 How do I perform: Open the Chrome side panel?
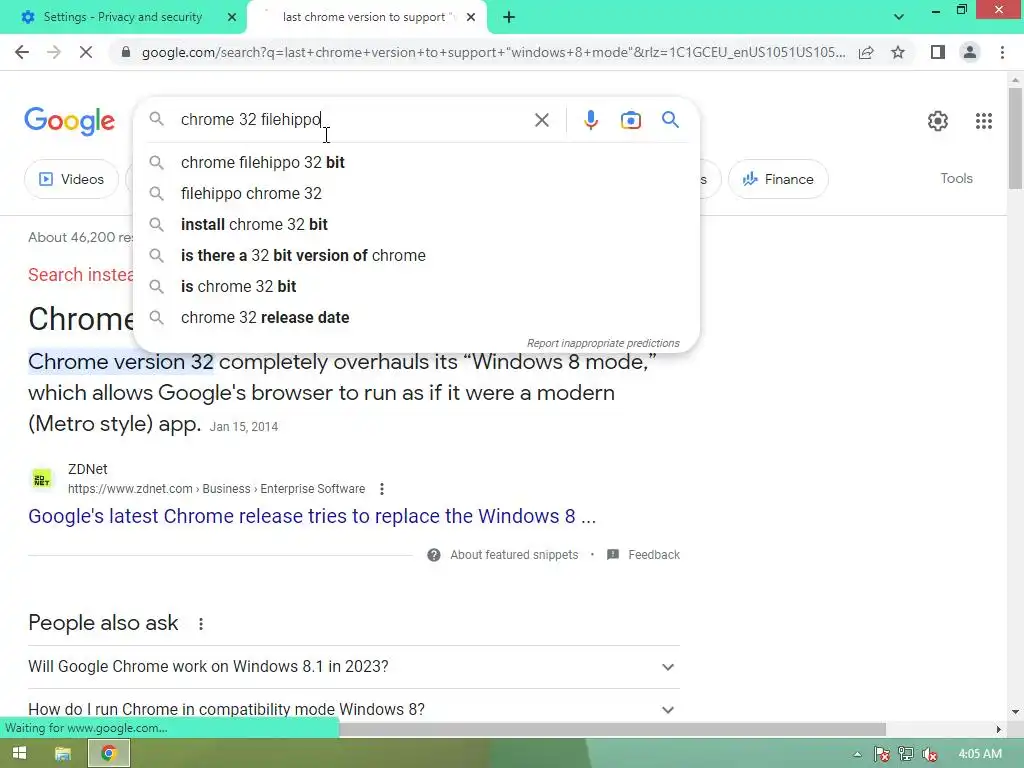(x=938, y=52)
